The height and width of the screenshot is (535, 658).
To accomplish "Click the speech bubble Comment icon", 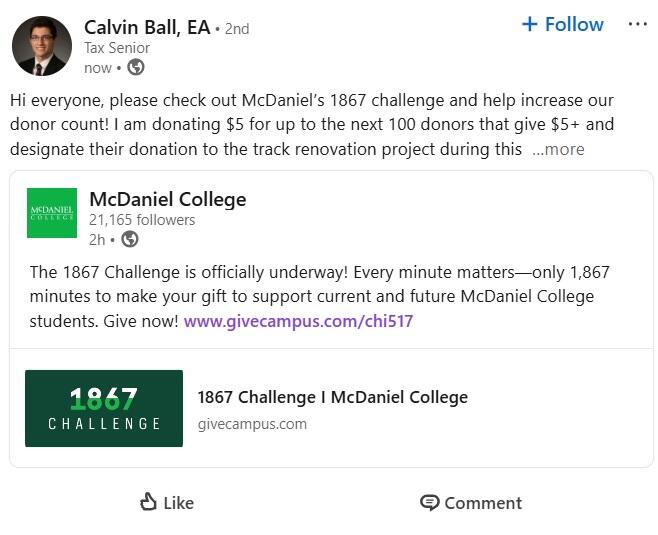I will point(430,503).
